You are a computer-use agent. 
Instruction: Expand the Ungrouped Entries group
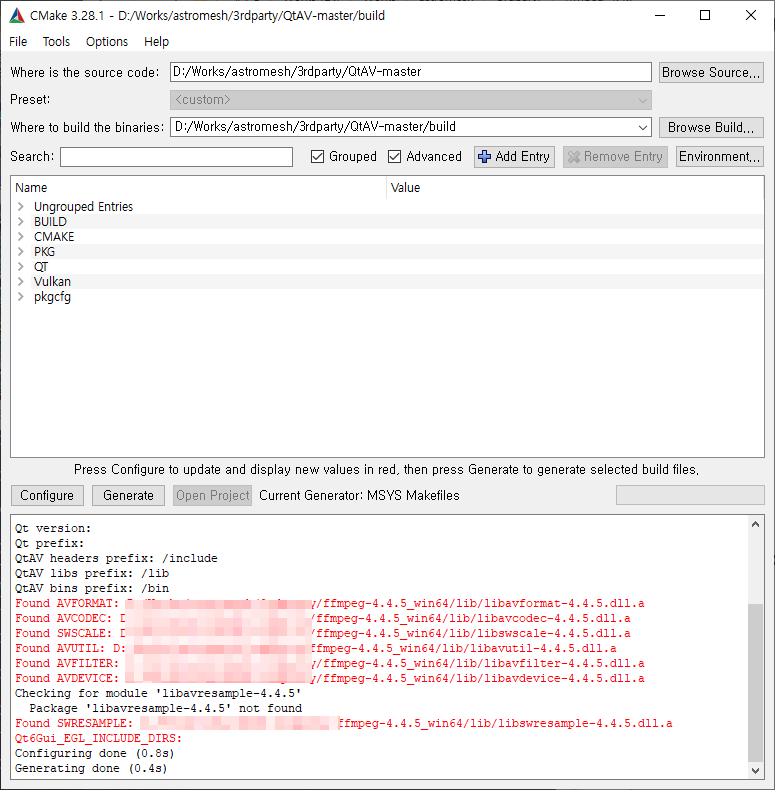21,207
